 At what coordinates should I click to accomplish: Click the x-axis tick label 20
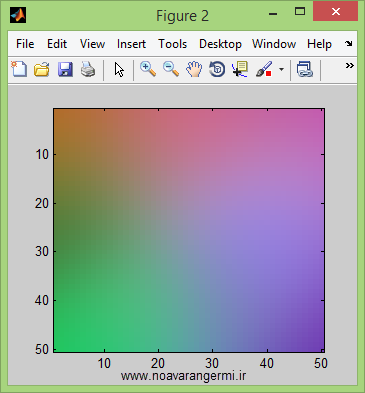click(x=158, y=363)
